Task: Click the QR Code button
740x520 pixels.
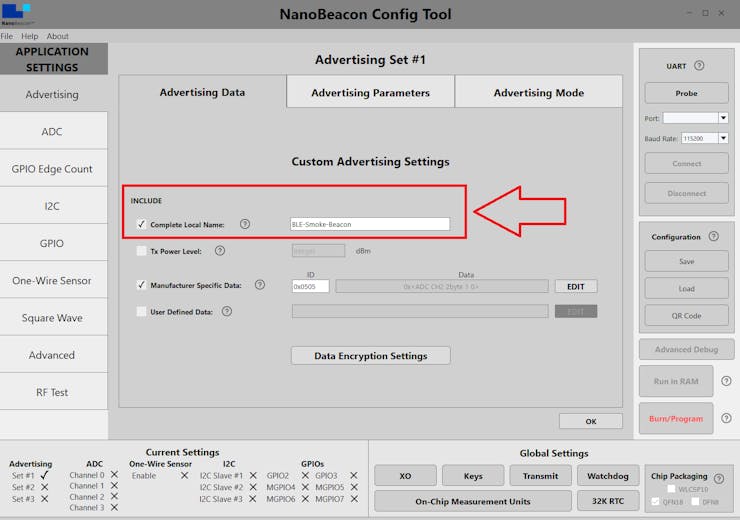Action: click(x=686, y=315)
